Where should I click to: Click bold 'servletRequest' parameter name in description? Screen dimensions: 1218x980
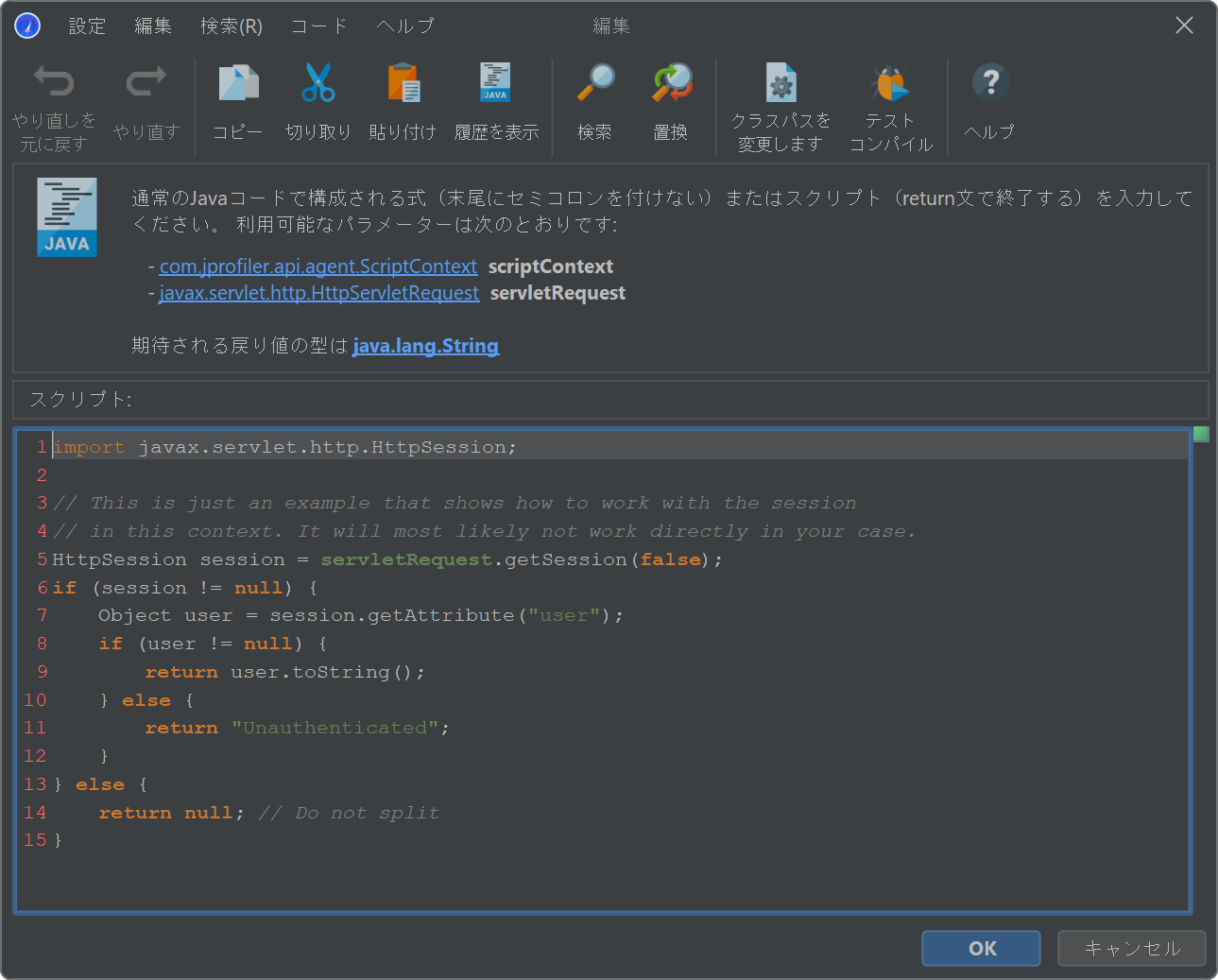coord(558,293)
